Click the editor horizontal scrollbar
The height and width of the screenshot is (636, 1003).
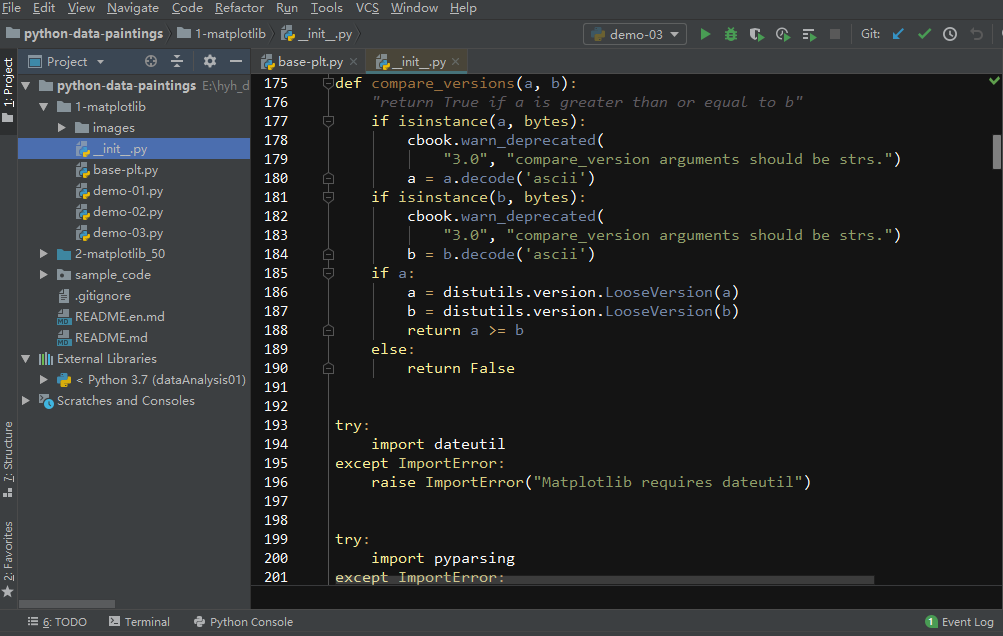coord(604,580)
